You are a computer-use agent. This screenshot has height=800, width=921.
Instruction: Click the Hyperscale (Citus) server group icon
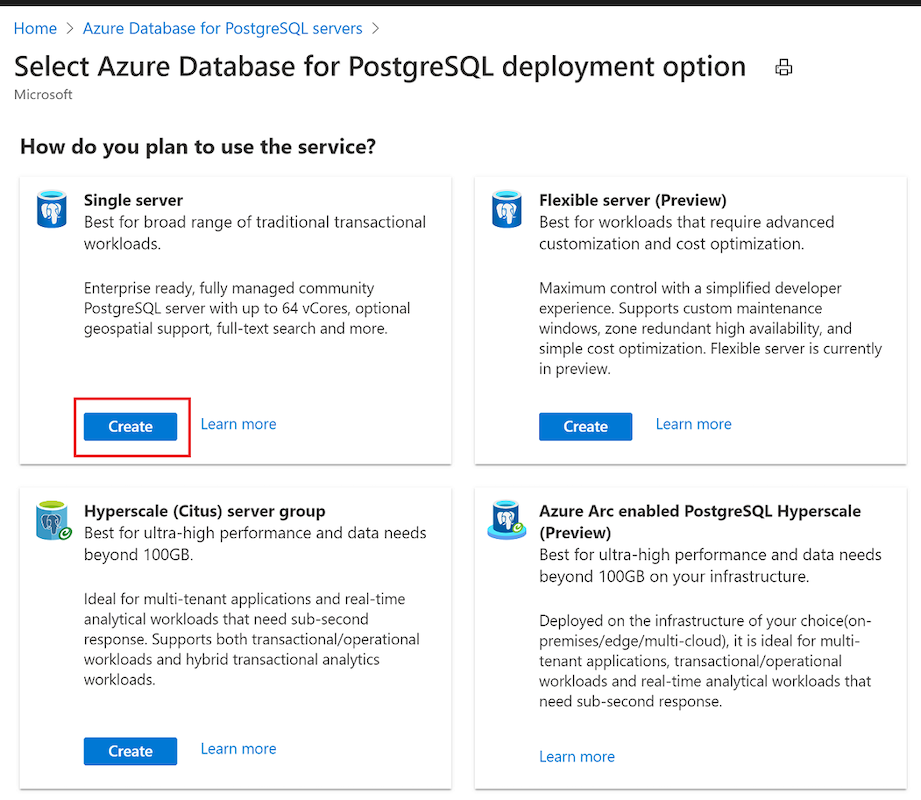tap(52, 522)
